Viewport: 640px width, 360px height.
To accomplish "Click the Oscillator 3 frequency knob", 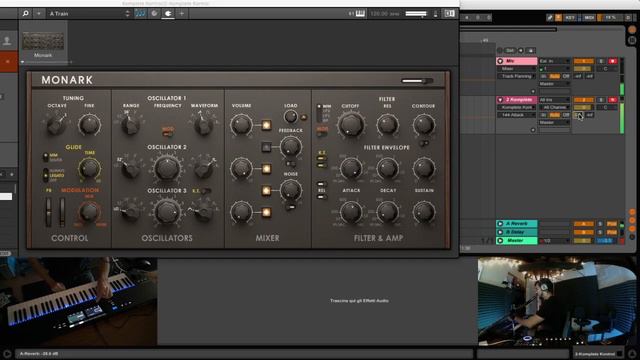I will [167, 211].
